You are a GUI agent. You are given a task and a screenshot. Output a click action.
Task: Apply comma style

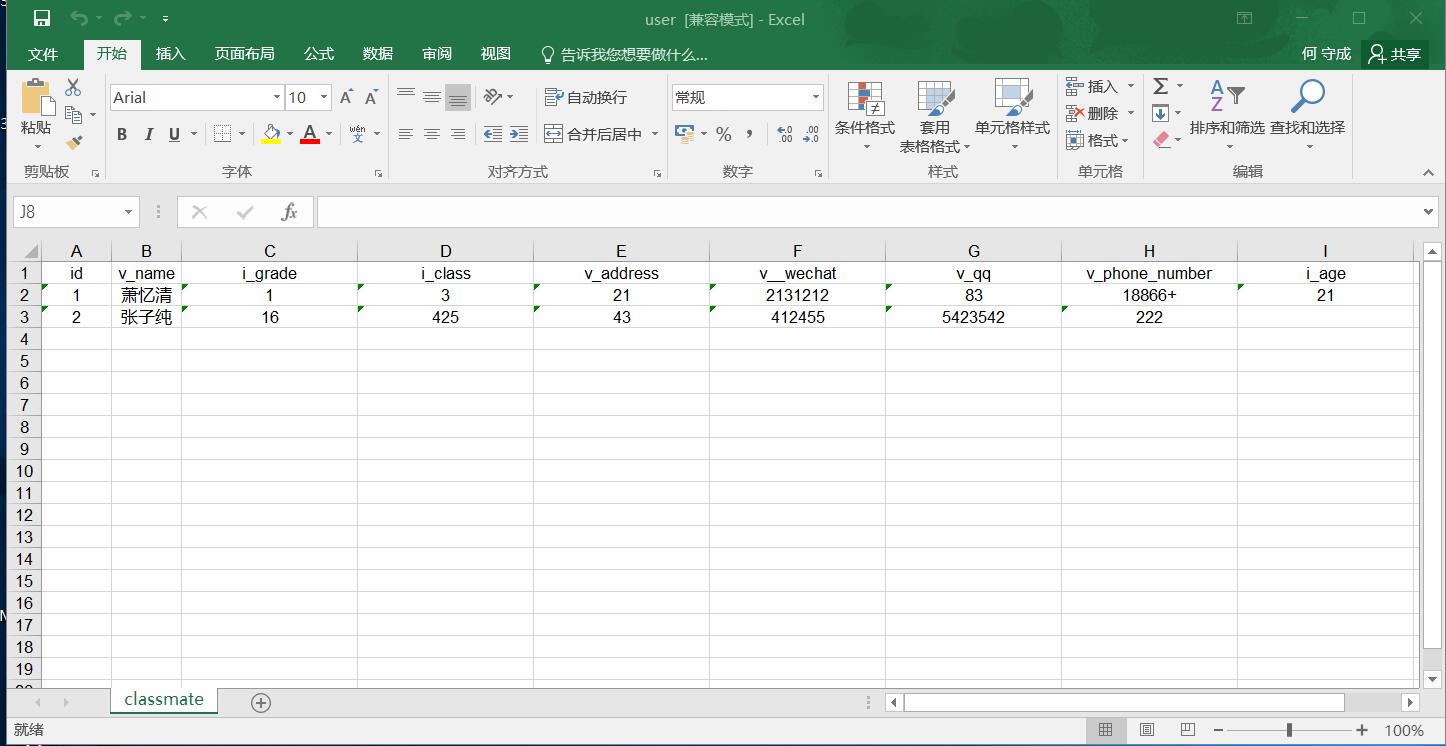tap(749, 134)
